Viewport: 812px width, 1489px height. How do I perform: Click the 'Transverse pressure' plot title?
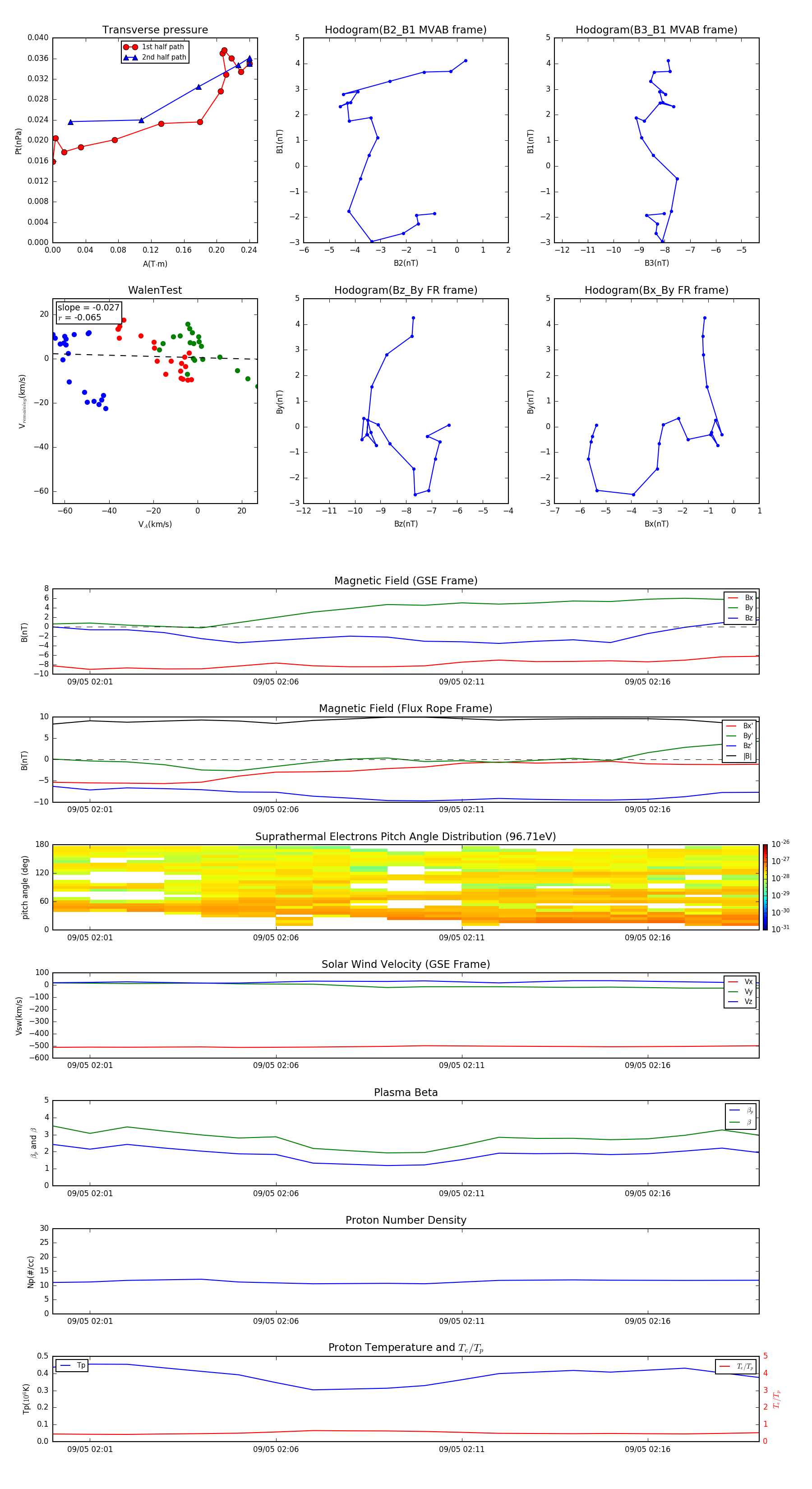click(x=155, y=30)
